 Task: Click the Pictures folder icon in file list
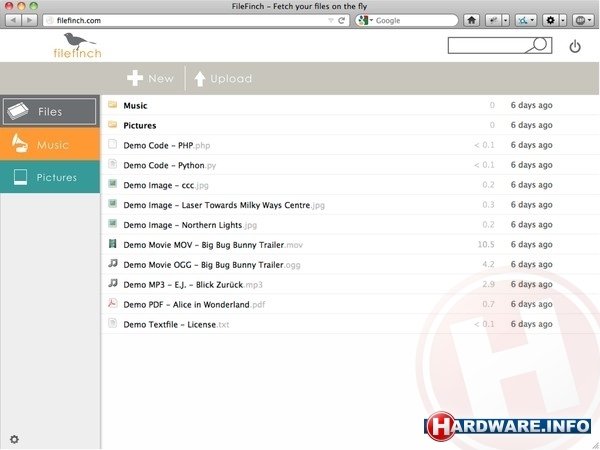pos(113,125)
